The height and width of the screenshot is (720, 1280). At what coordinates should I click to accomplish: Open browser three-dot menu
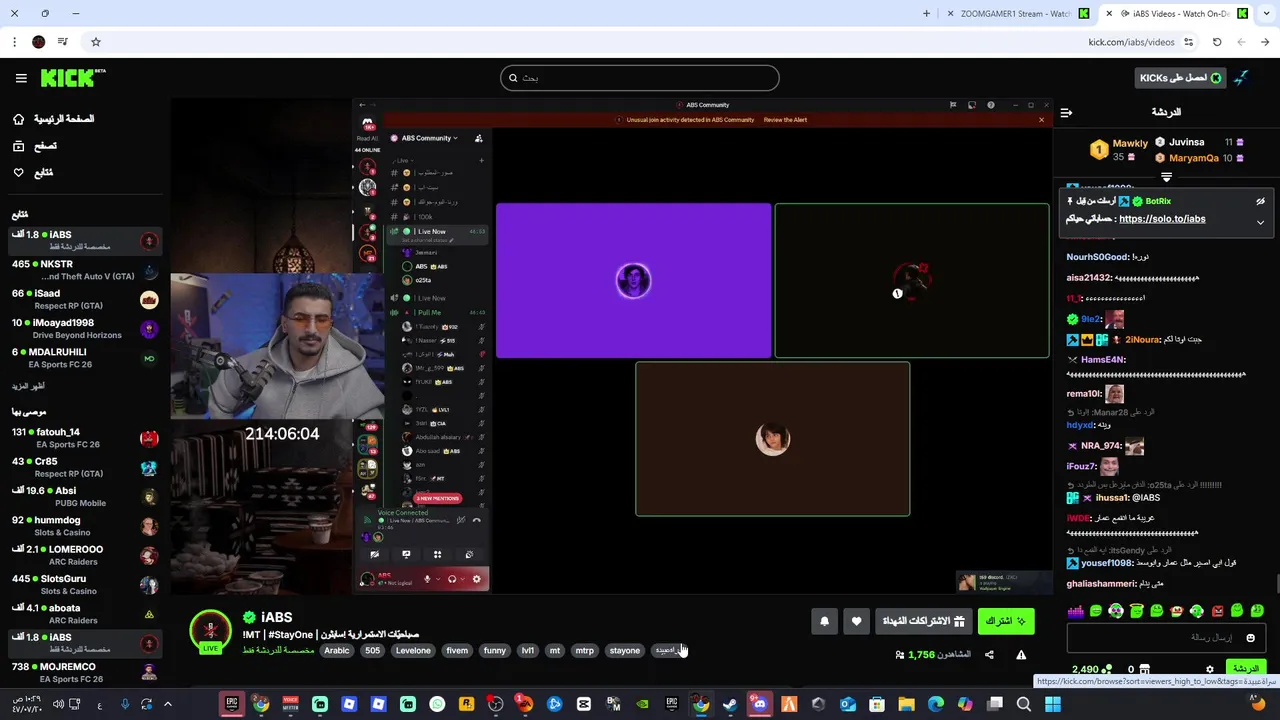tap(14, 42)
